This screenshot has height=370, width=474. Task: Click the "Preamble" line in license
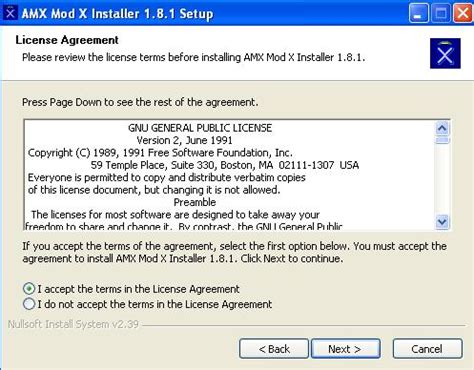pos(195,202)
